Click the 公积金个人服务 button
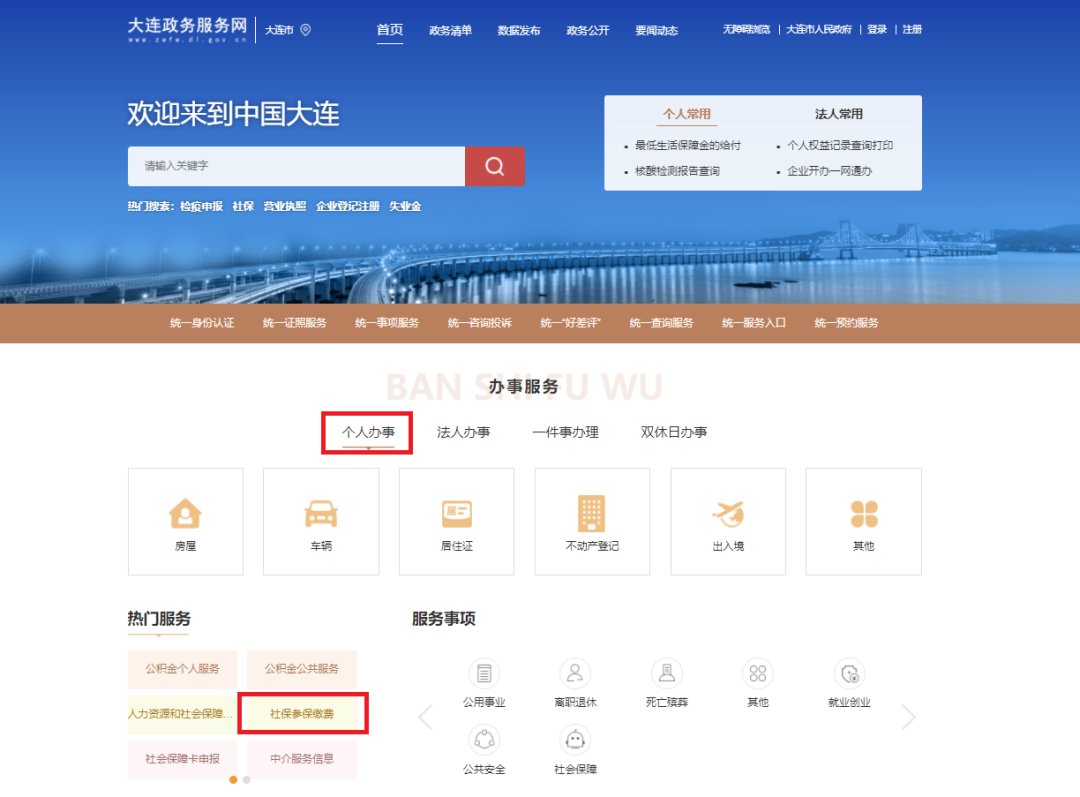Screen dimensions: 1080x797 183,669
